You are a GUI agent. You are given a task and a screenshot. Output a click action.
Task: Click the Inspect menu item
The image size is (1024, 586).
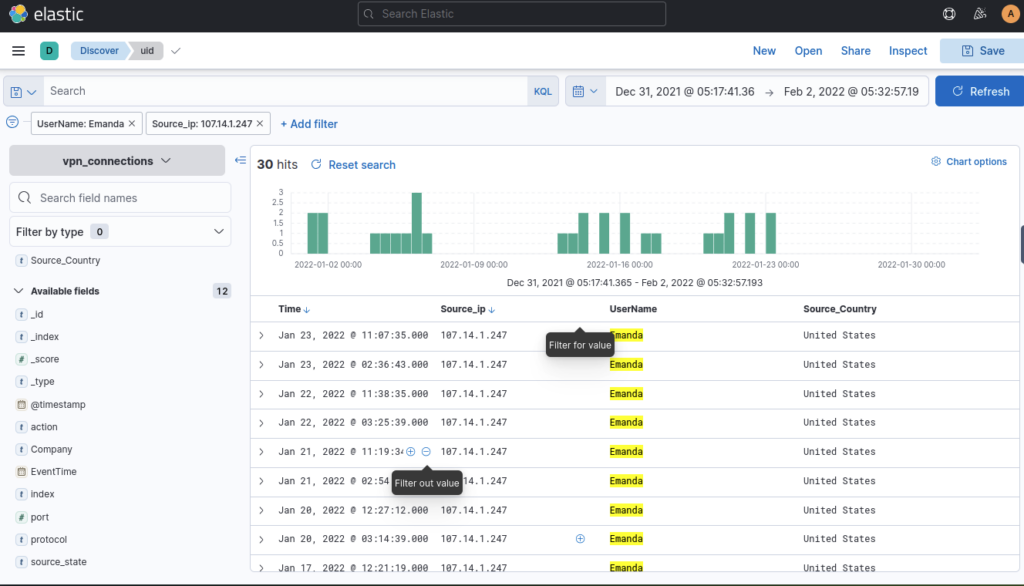908,50
